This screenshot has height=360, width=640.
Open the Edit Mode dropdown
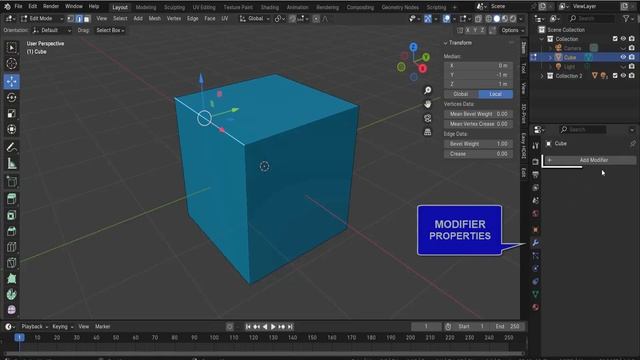pos(42,19)
